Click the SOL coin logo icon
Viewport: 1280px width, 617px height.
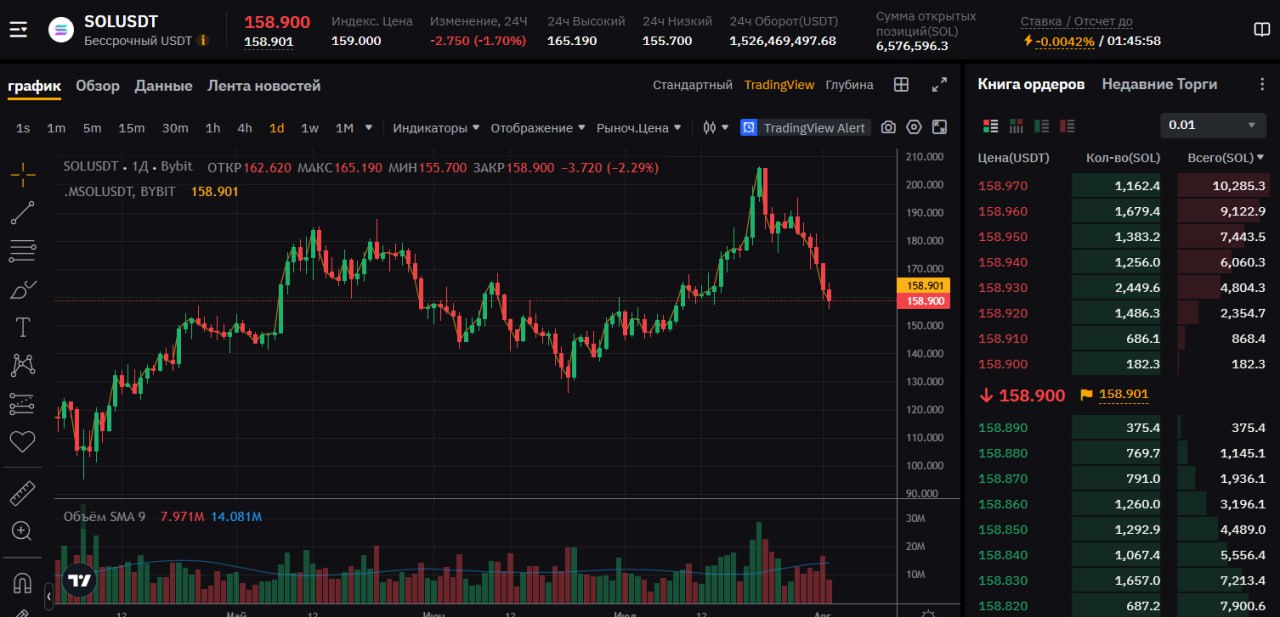pos(62,30)
